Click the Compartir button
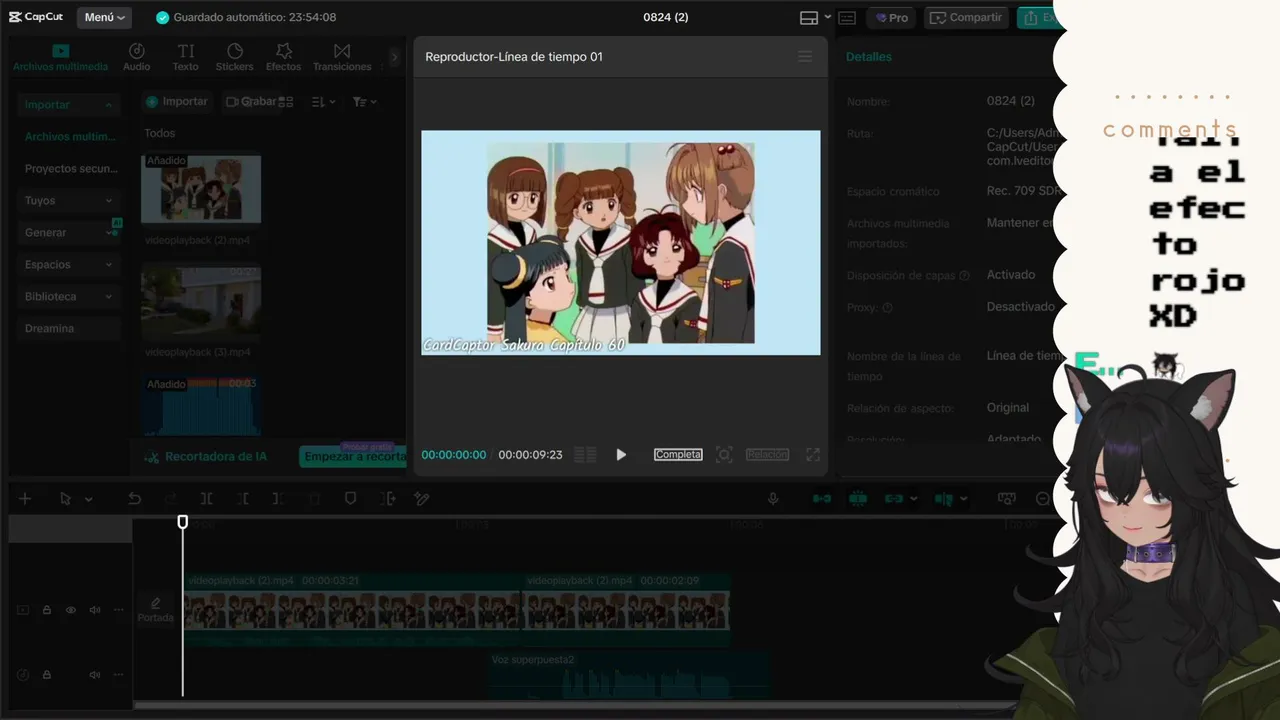 (x=965, y=17)
